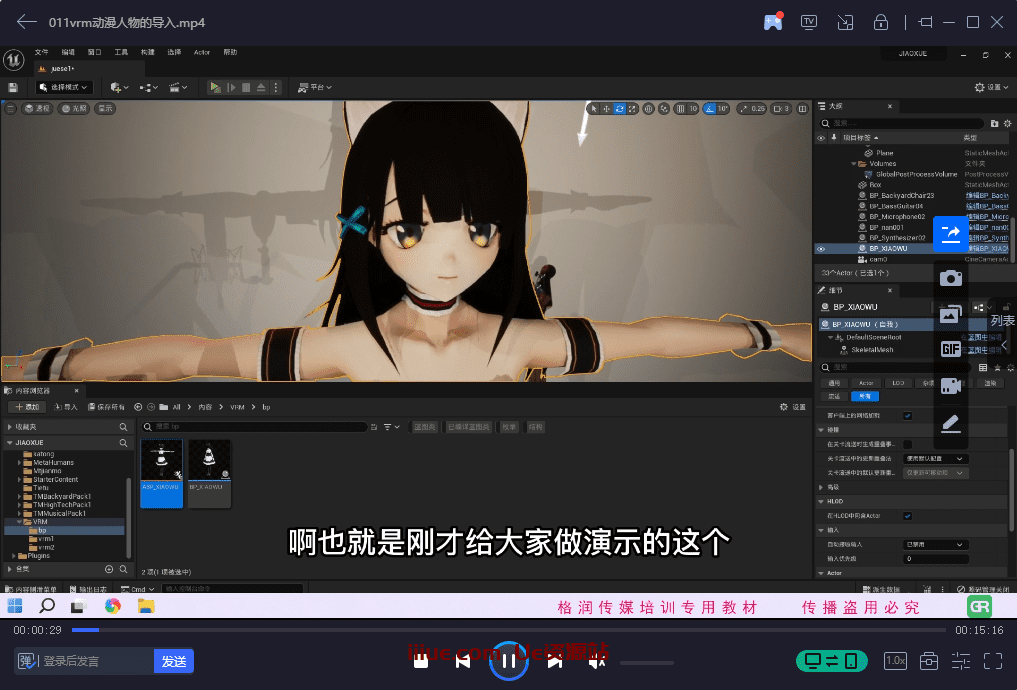Image resolution: width=1017 pixels, height=690 pixels.
Task: Click the screenshot camera icon
Action: 951,278
